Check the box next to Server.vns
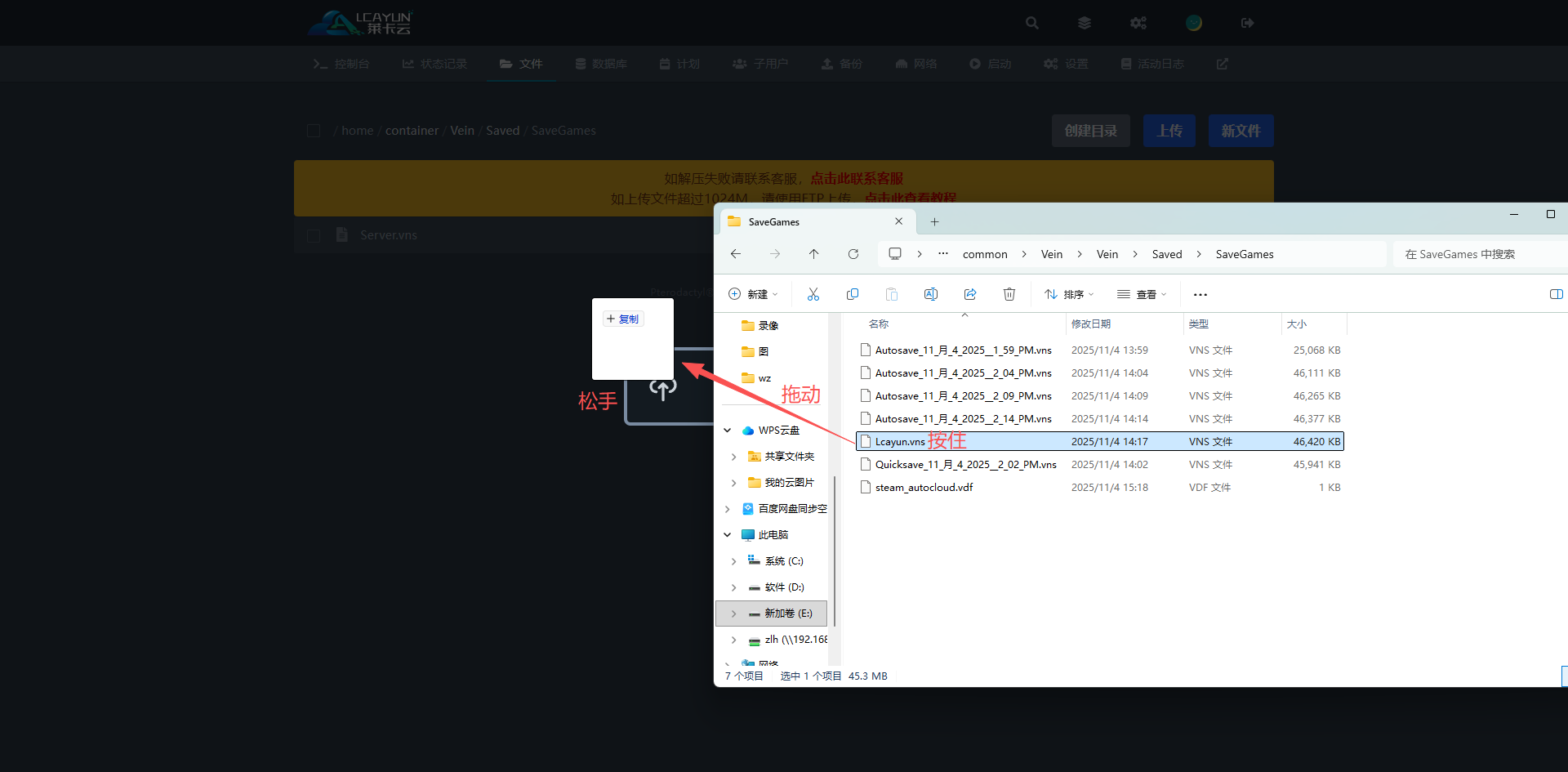The image size is (1568, 772). pos(313,235)
